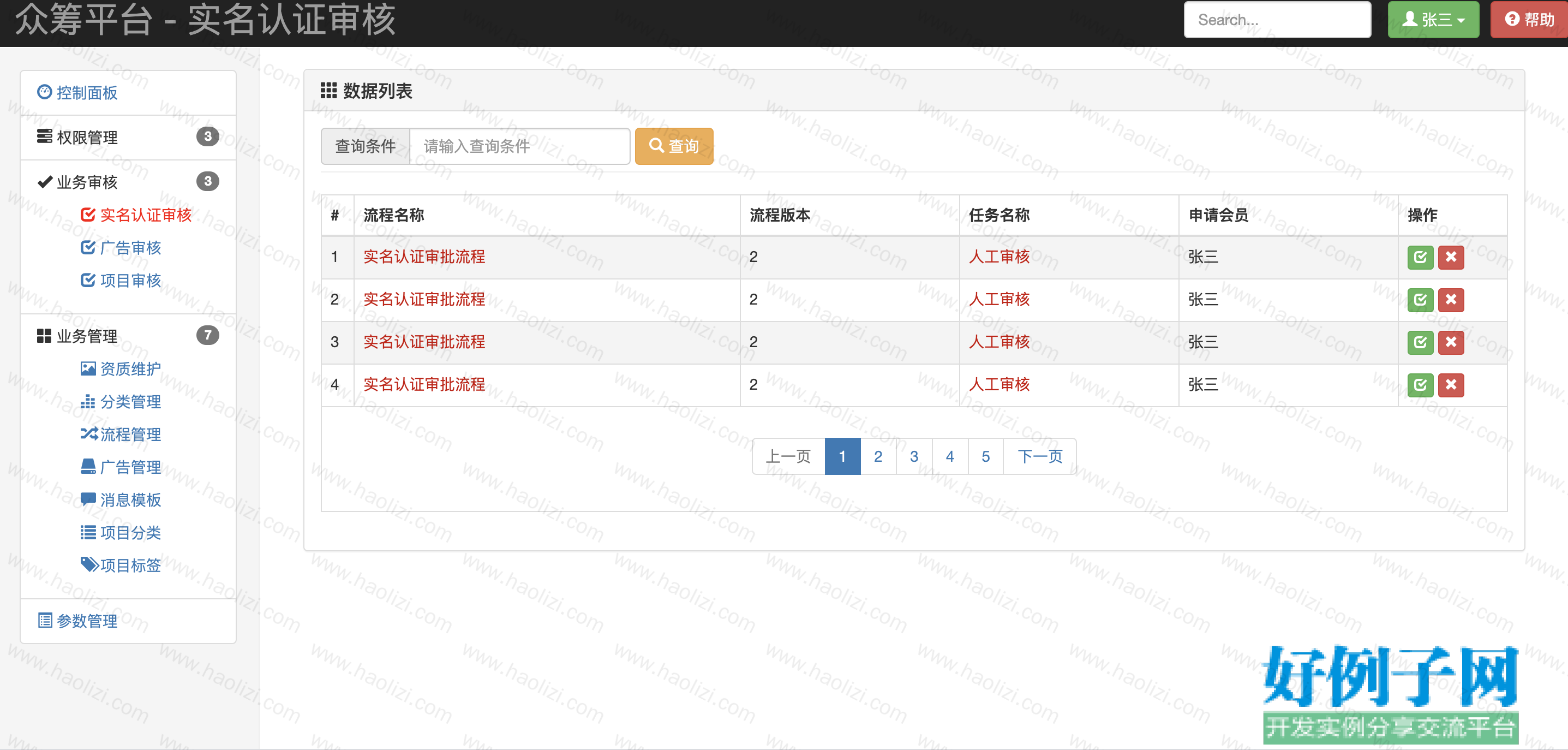Open 流程管理 in the sidebar

coord(121,434)
